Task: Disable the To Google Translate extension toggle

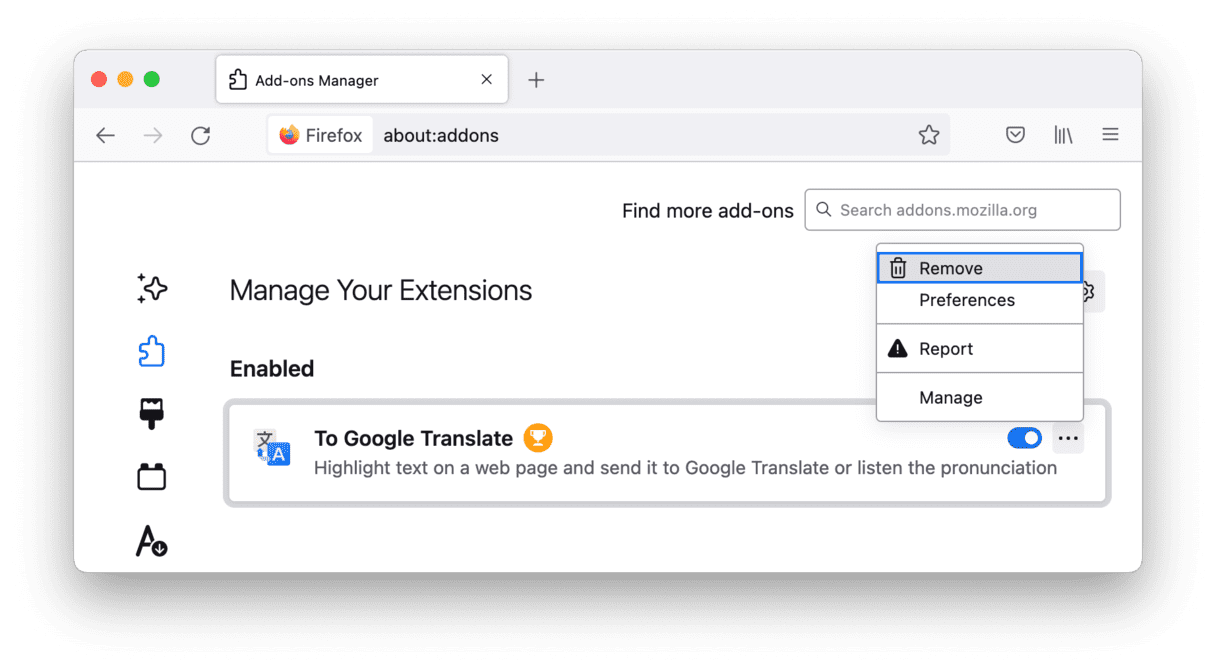Action: 1025,438
